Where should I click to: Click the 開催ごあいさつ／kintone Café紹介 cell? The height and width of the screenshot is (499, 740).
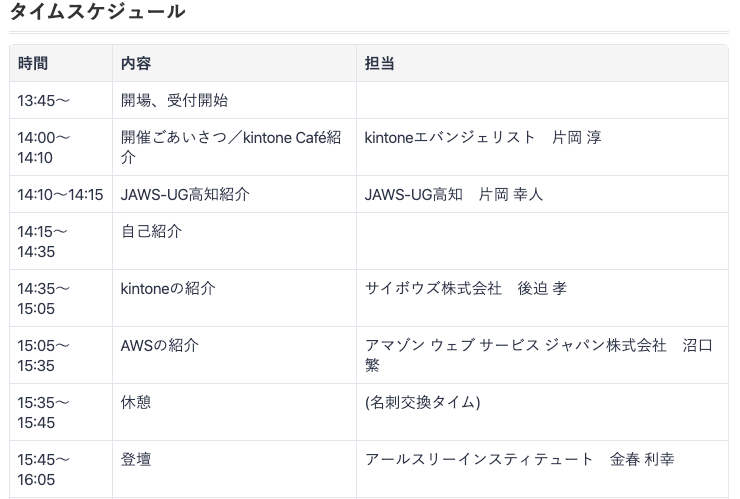[x=231, y=147]
